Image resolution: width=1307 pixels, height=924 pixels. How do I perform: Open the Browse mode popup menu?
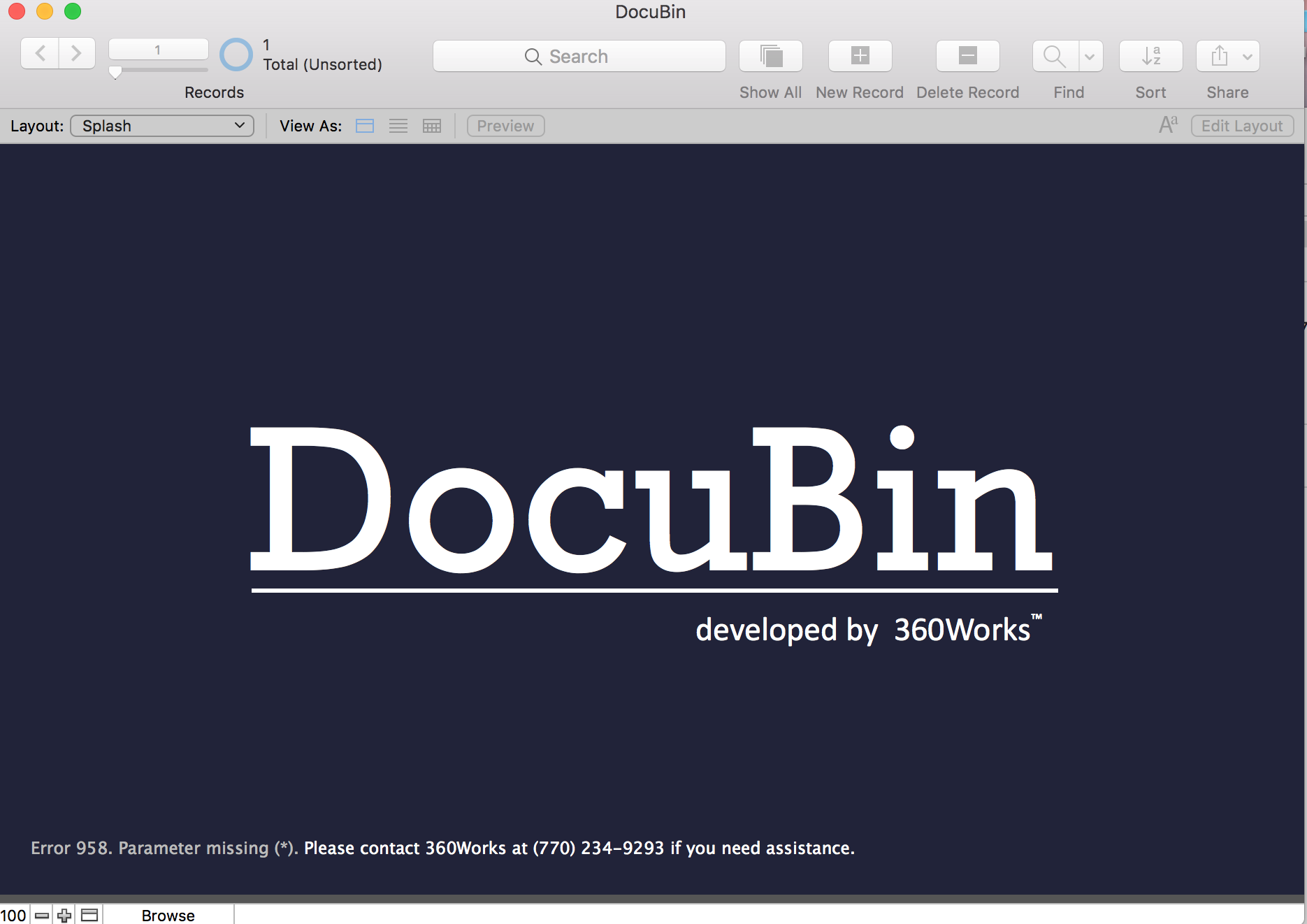pyautogui.click(x=168, y=915)
